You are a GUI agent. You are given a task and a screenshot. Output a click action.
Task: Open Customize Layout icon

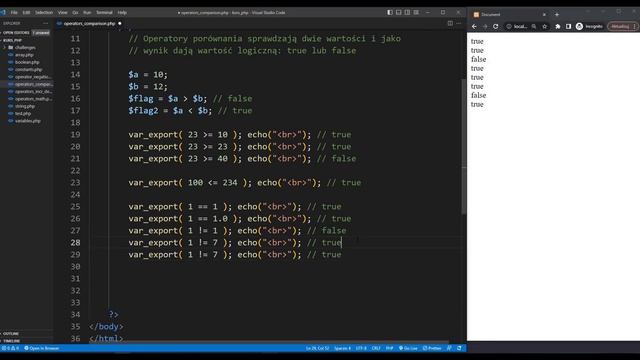tap(416, 13)
